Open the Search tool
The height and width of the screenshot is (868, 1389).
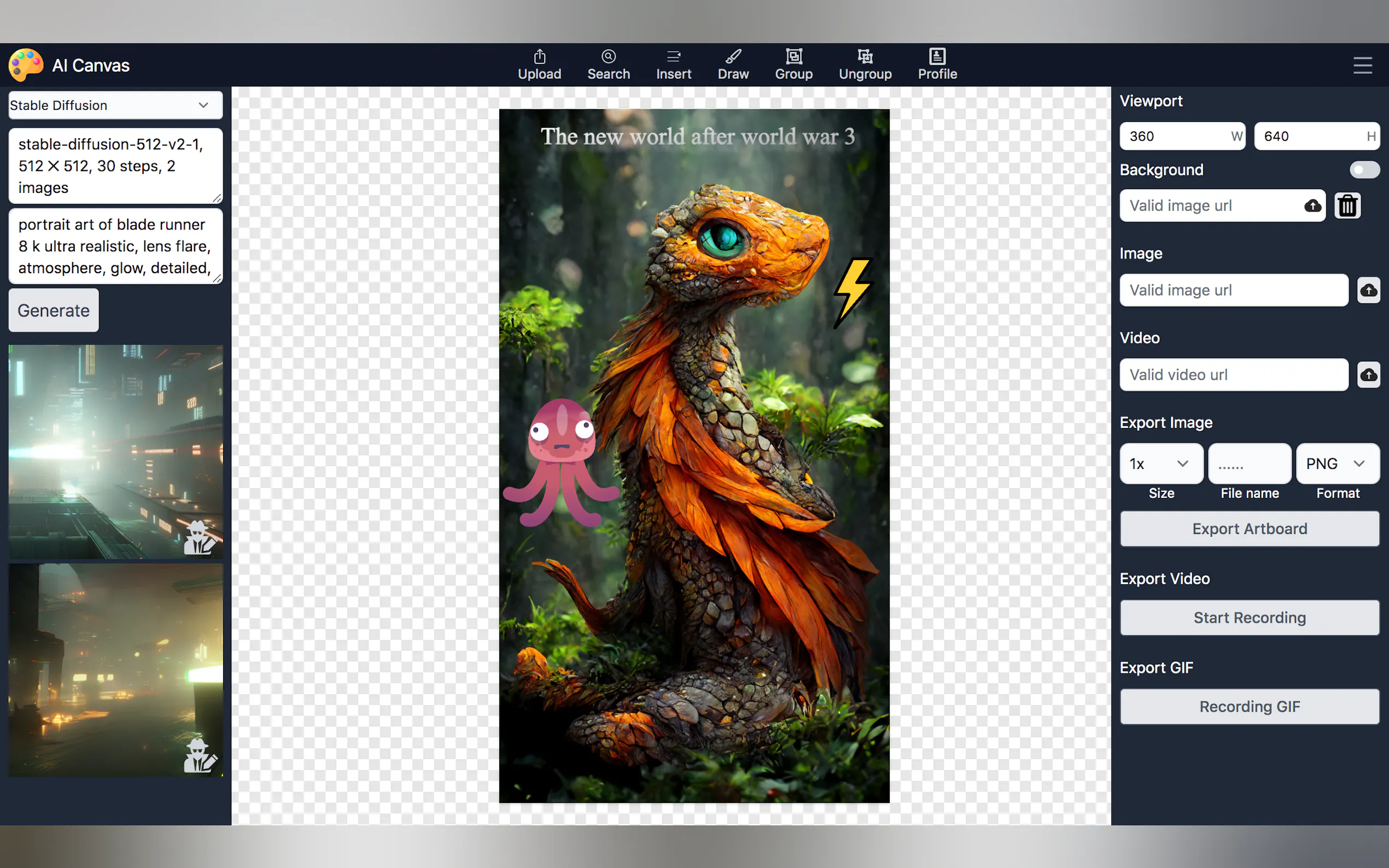[608, 64]
